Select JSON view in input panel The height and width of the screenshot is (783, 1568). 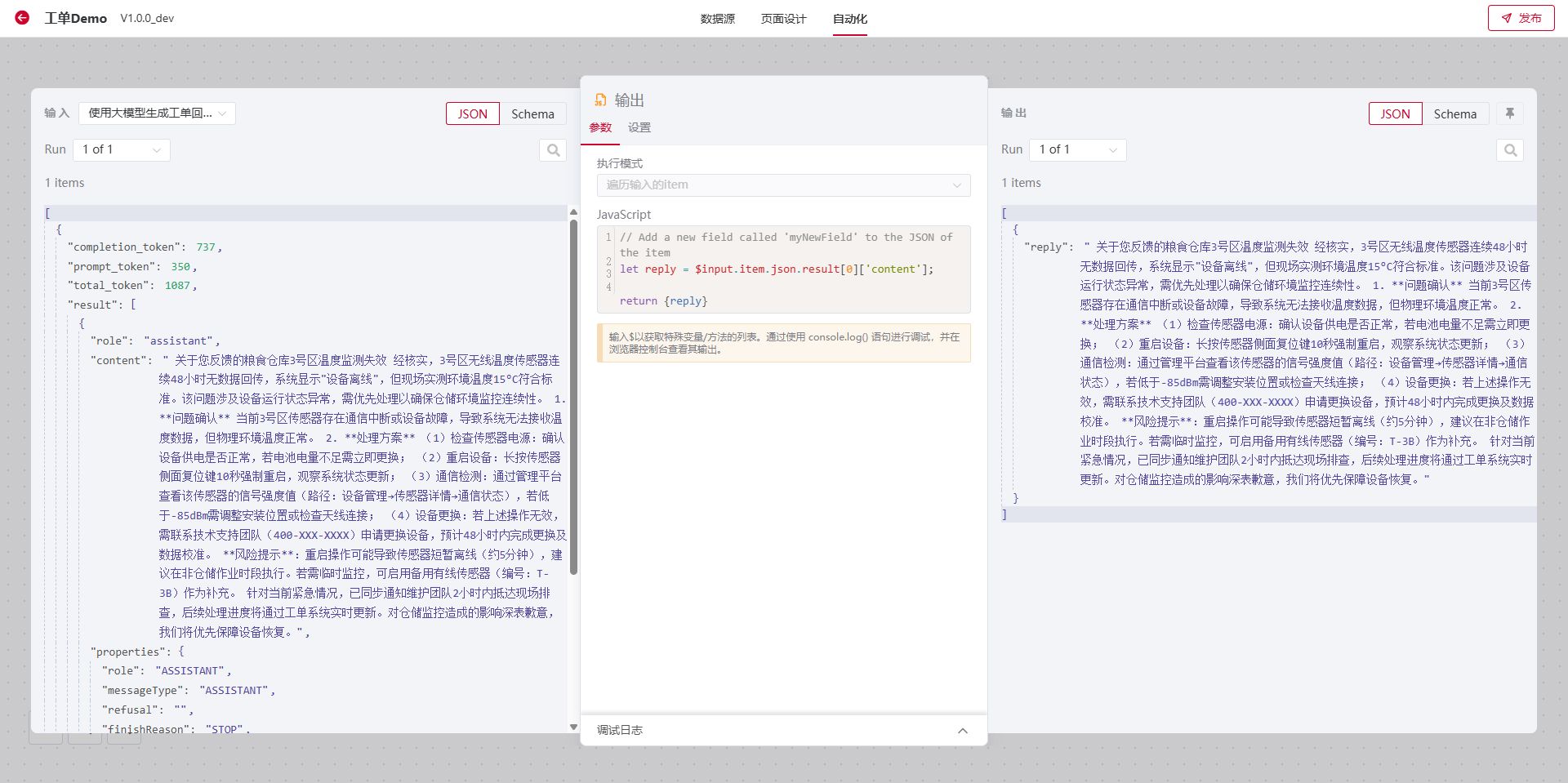[472, 113]
